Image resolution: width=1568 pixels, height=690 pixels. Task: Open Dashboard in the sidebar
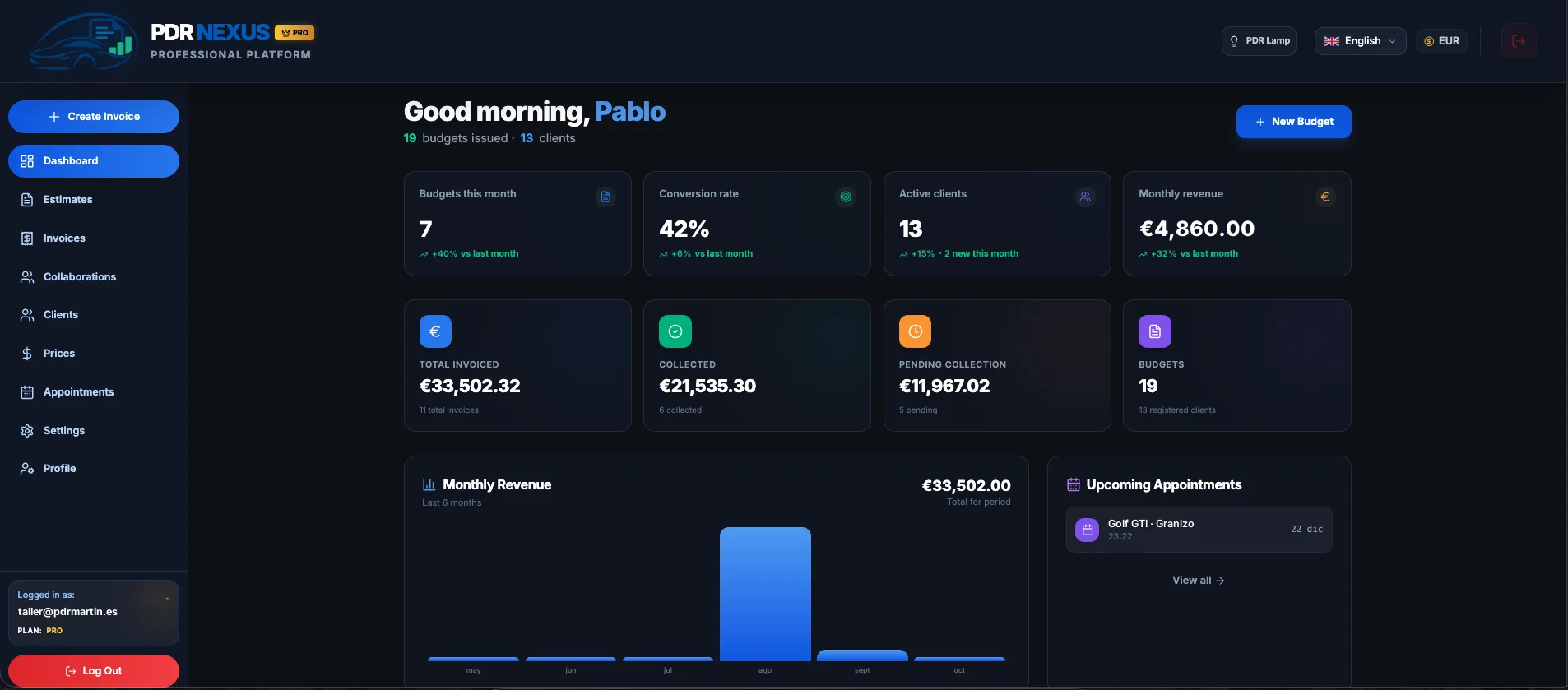click(x=94, y=161)
